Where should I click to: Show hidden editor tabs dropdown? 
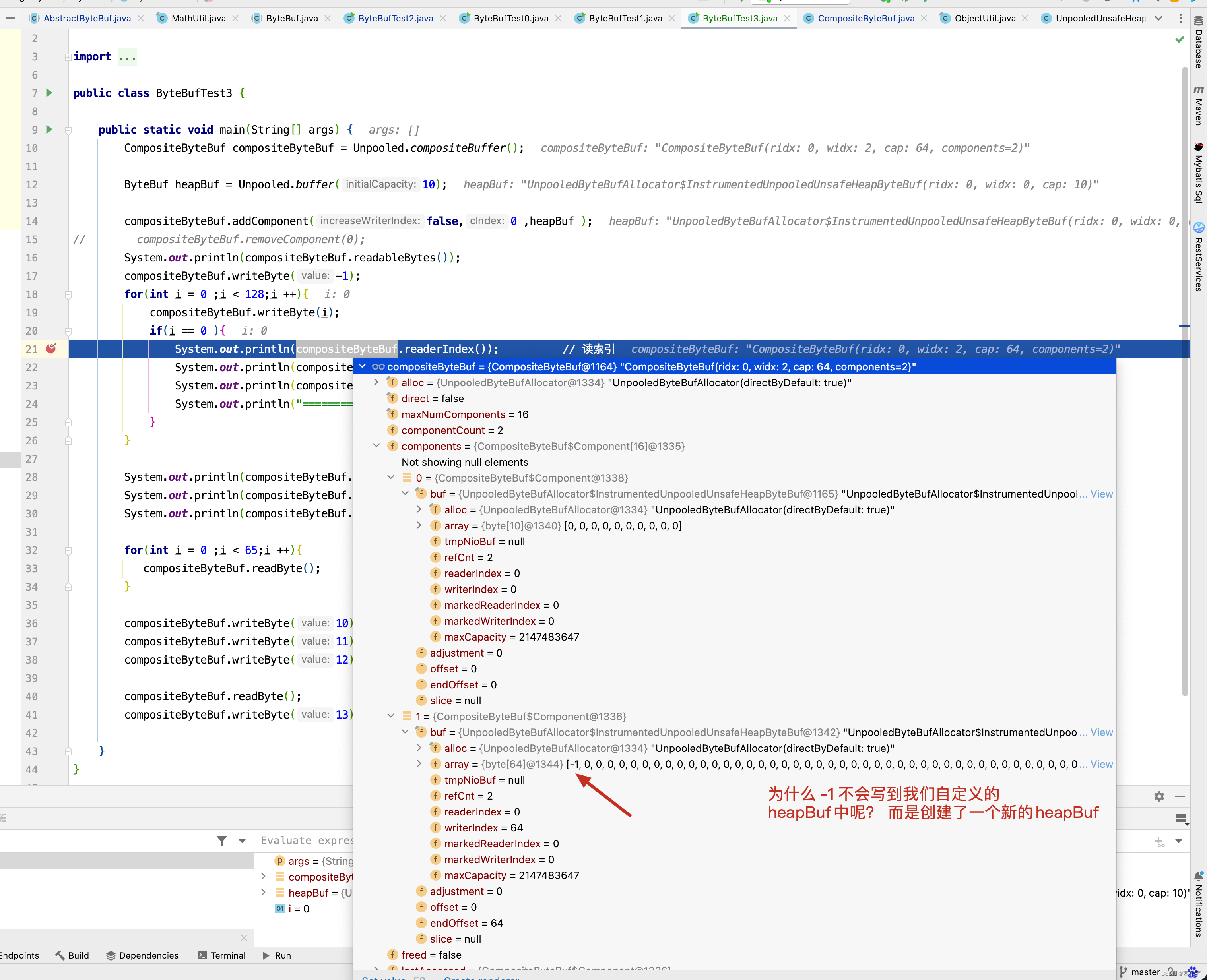1158,18
